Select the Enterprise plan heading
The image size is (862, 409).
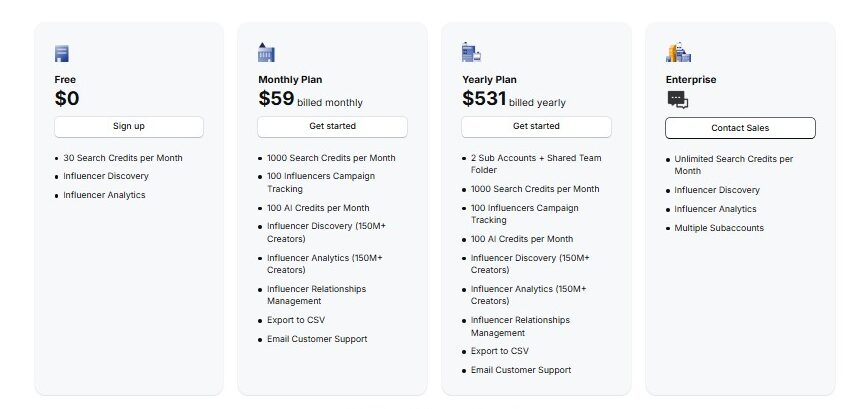point(691,79)
